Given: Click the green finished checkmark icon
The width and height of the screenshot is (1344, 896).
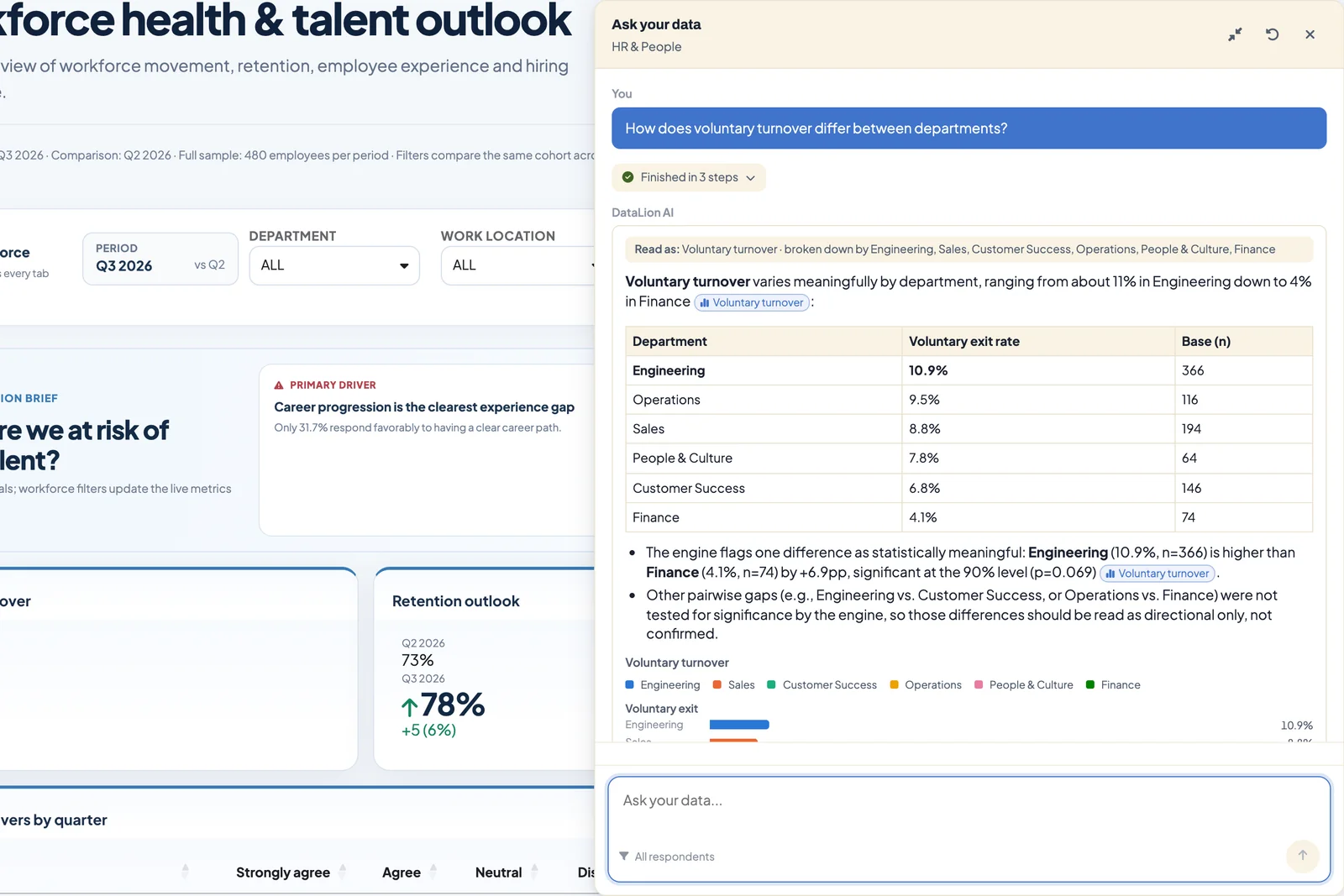Looking at the screenshot, I should tap(627, 177).
